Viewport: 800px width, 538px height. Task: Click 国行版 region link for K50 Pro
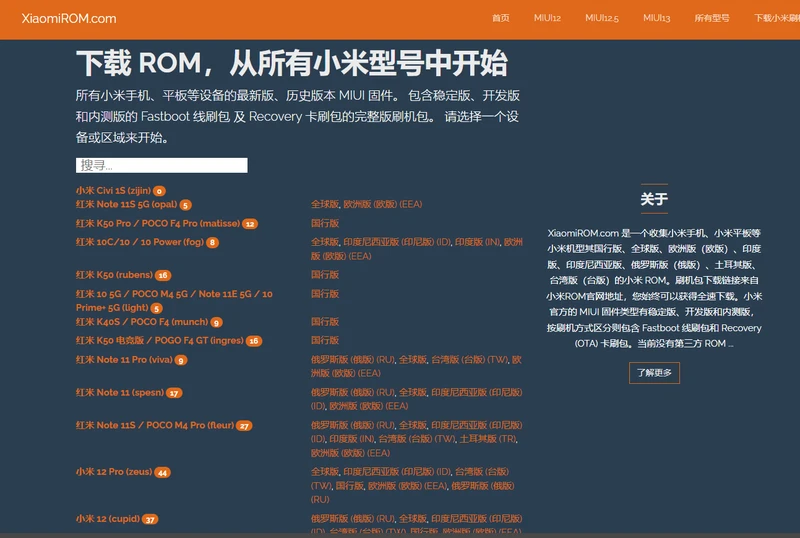point(325,223)
